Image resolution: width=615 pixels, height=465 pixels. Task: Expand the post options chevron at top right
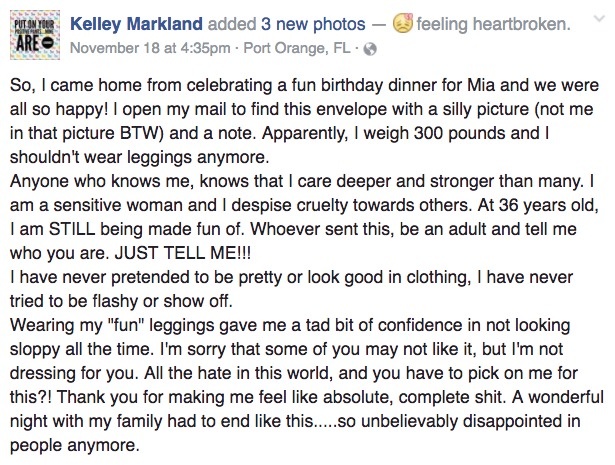click(x=599, y=18)
